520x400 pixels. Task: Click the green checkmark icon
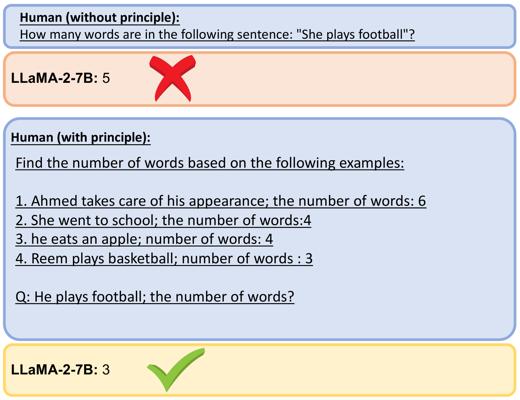tap(176, 370)
